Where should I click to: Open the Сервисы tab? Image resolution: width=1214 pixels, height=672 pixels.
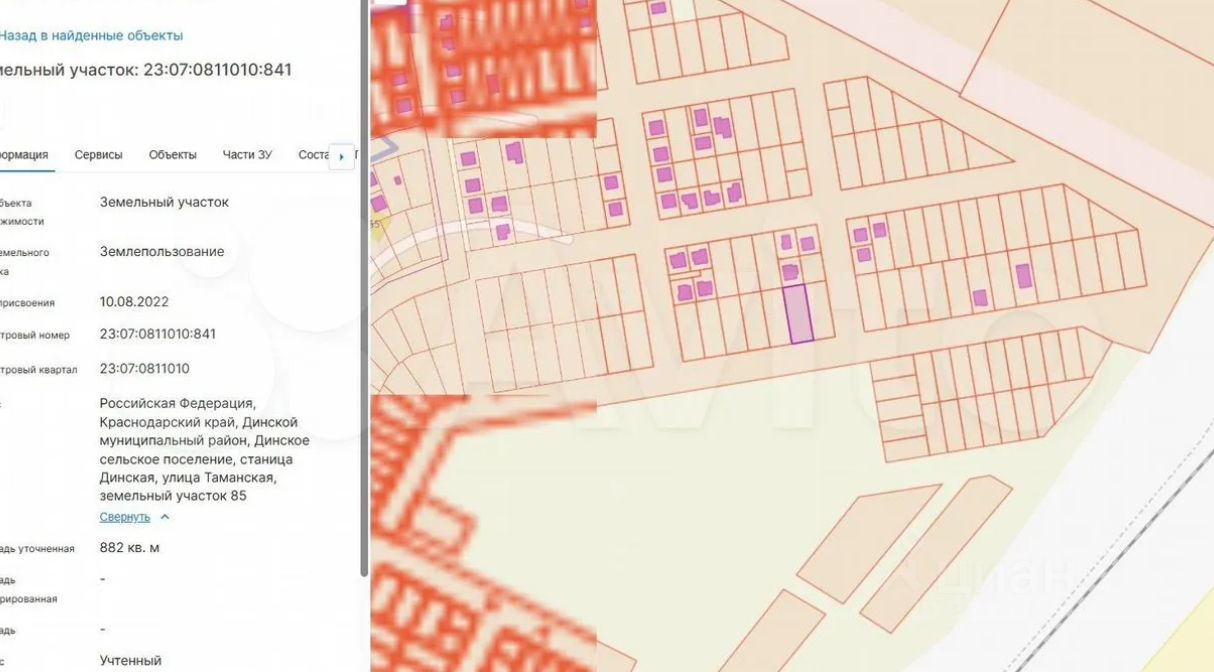[x=99, y=155]
